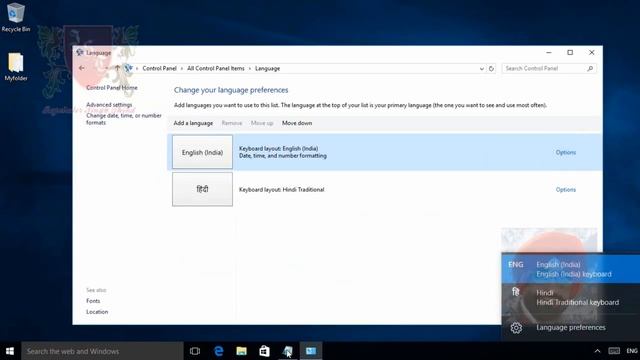The image size is (640, 360).
Task: Select the Myfolder desktop icon
Action: [x=16, y=67]
